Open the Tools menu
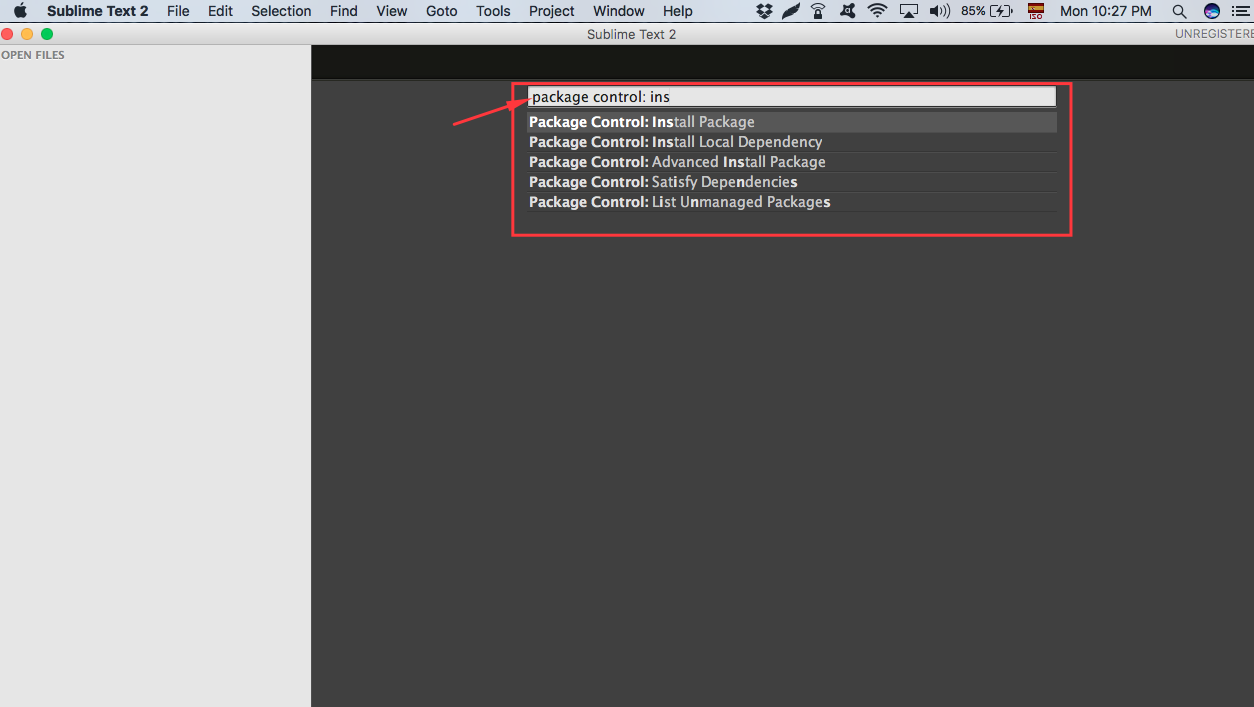This screenshot has height=707, width=1254. [x=493, y=11]
